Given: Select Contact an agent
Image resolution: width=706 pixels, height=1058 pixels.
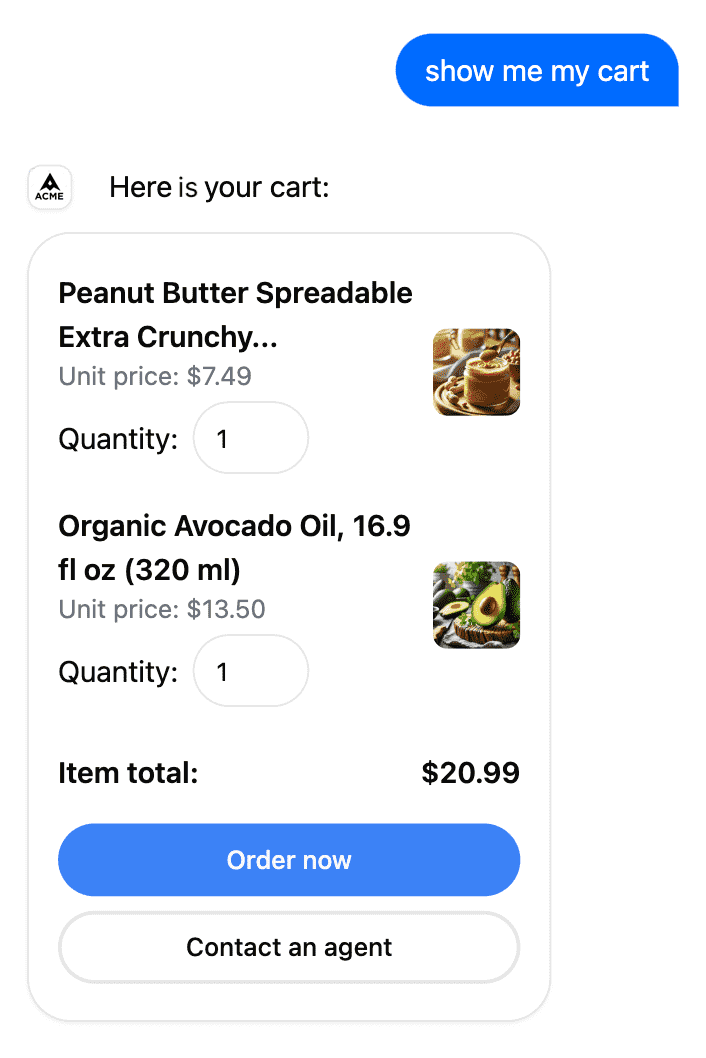Looking at the screenshot, I should click(289, 947).
